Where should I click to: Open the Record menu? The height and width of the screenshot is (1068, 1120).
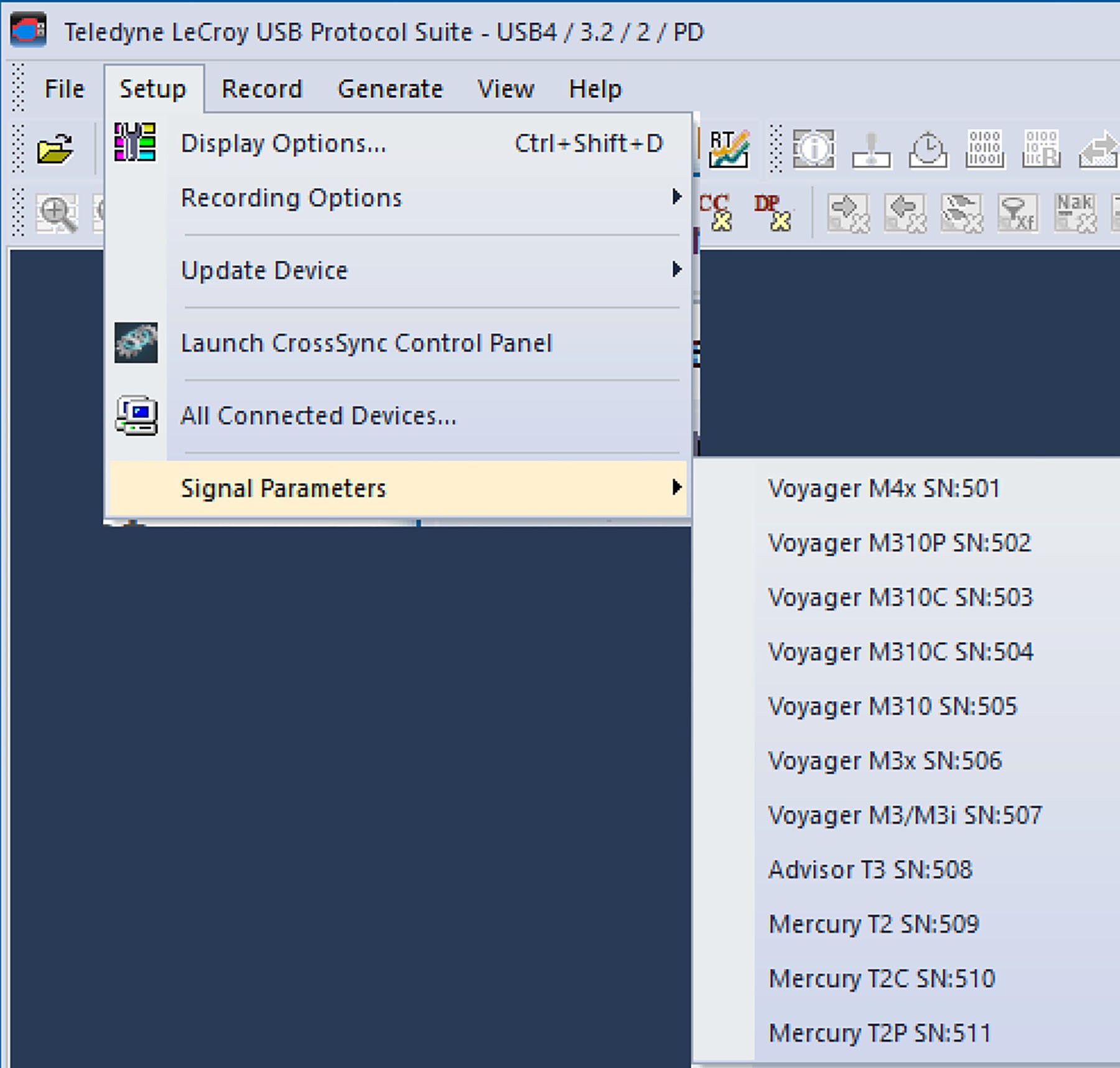pos(262,88)
